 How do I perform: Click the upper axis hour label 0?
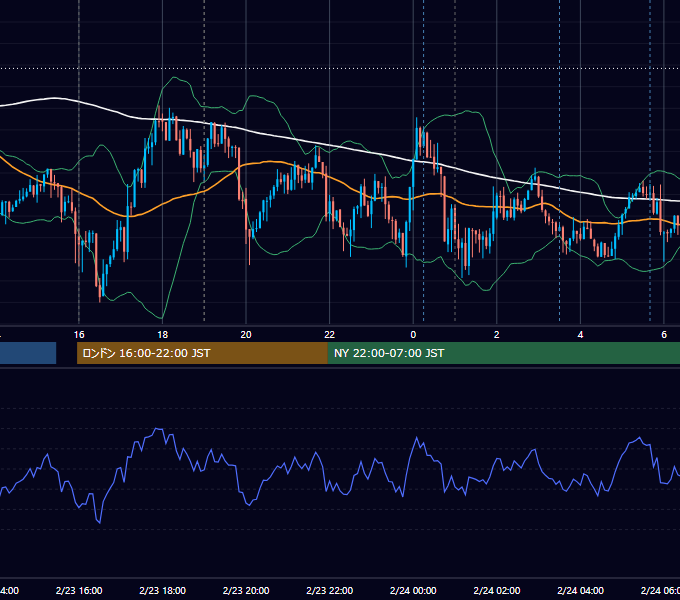tap(413, 335)
